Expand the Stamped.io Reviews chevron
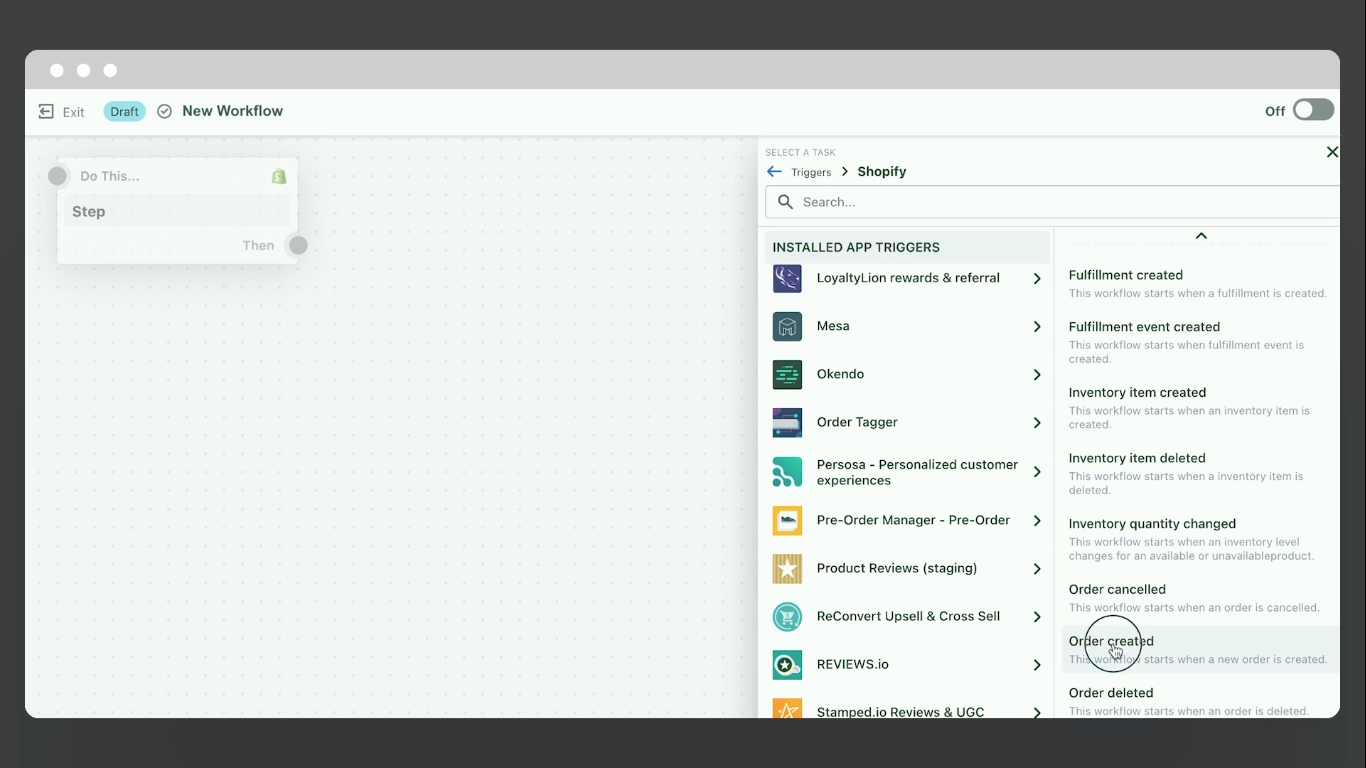 pyautogui.click(x=1037, y=712)
